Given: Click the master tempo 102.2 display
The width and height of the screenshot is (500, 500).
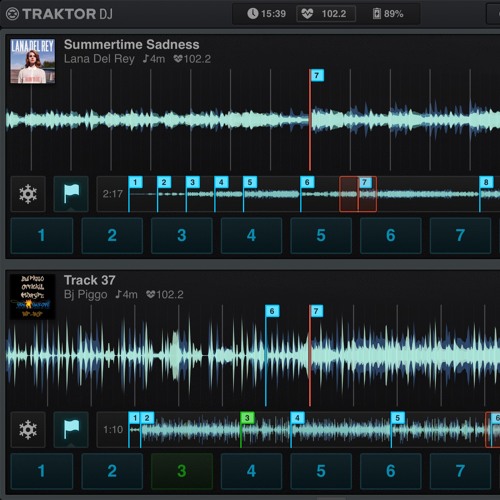Looking at the screenshot, I should (x=326, y=14).
